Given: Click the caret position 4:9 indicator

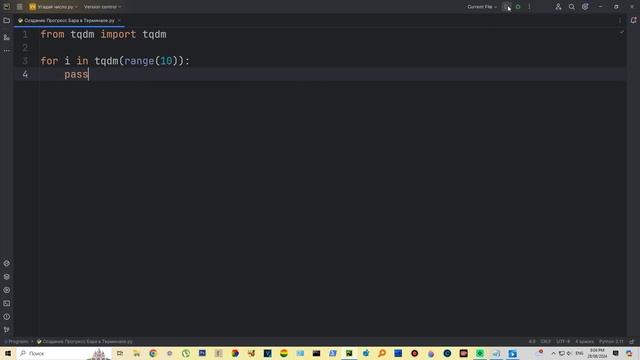Looking at the screenshot, I should (532, 342).
